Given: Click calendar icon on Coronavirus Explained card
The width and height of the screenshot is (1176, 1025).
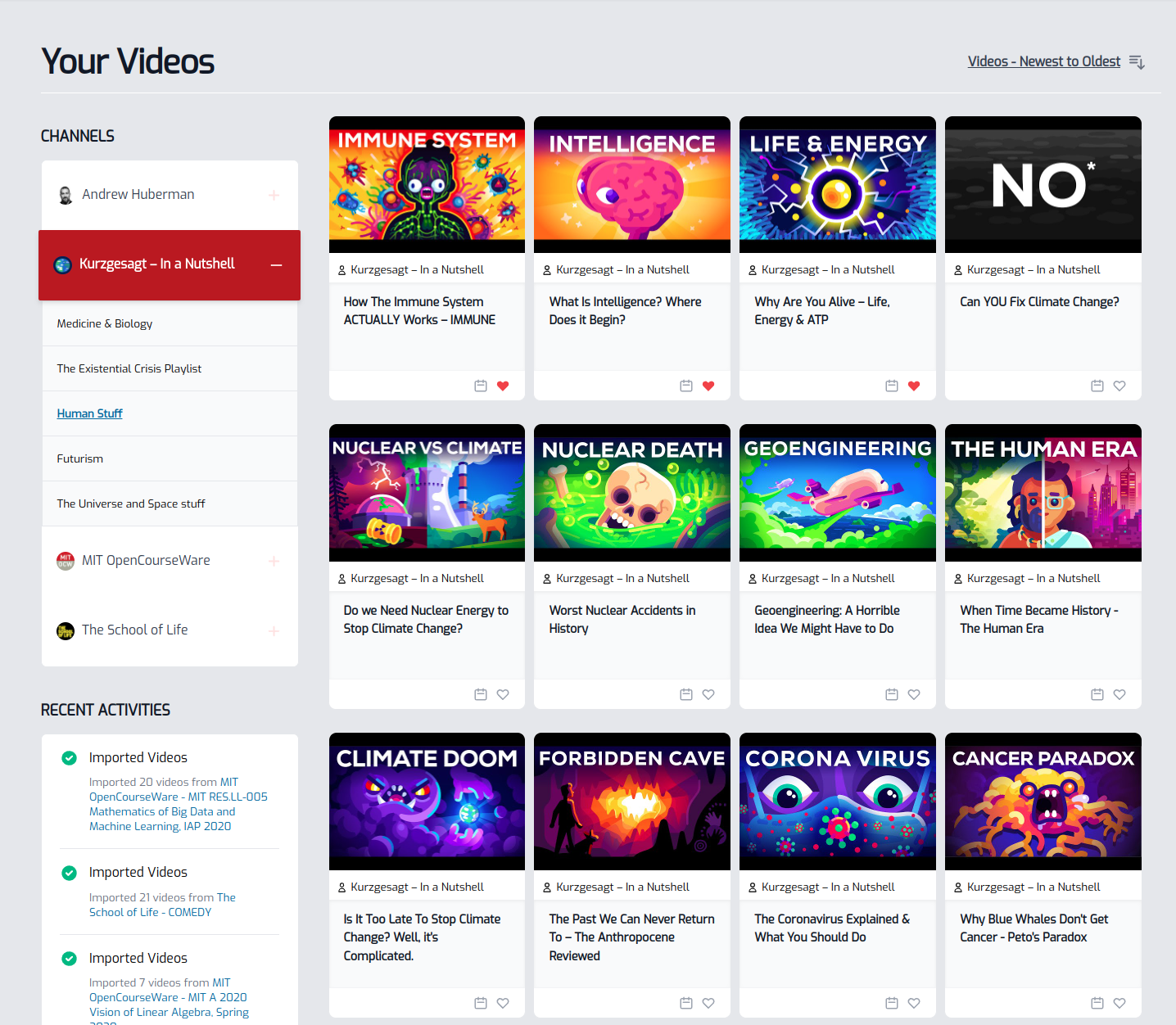Looking at the screenshot, I should (892, 1003).
